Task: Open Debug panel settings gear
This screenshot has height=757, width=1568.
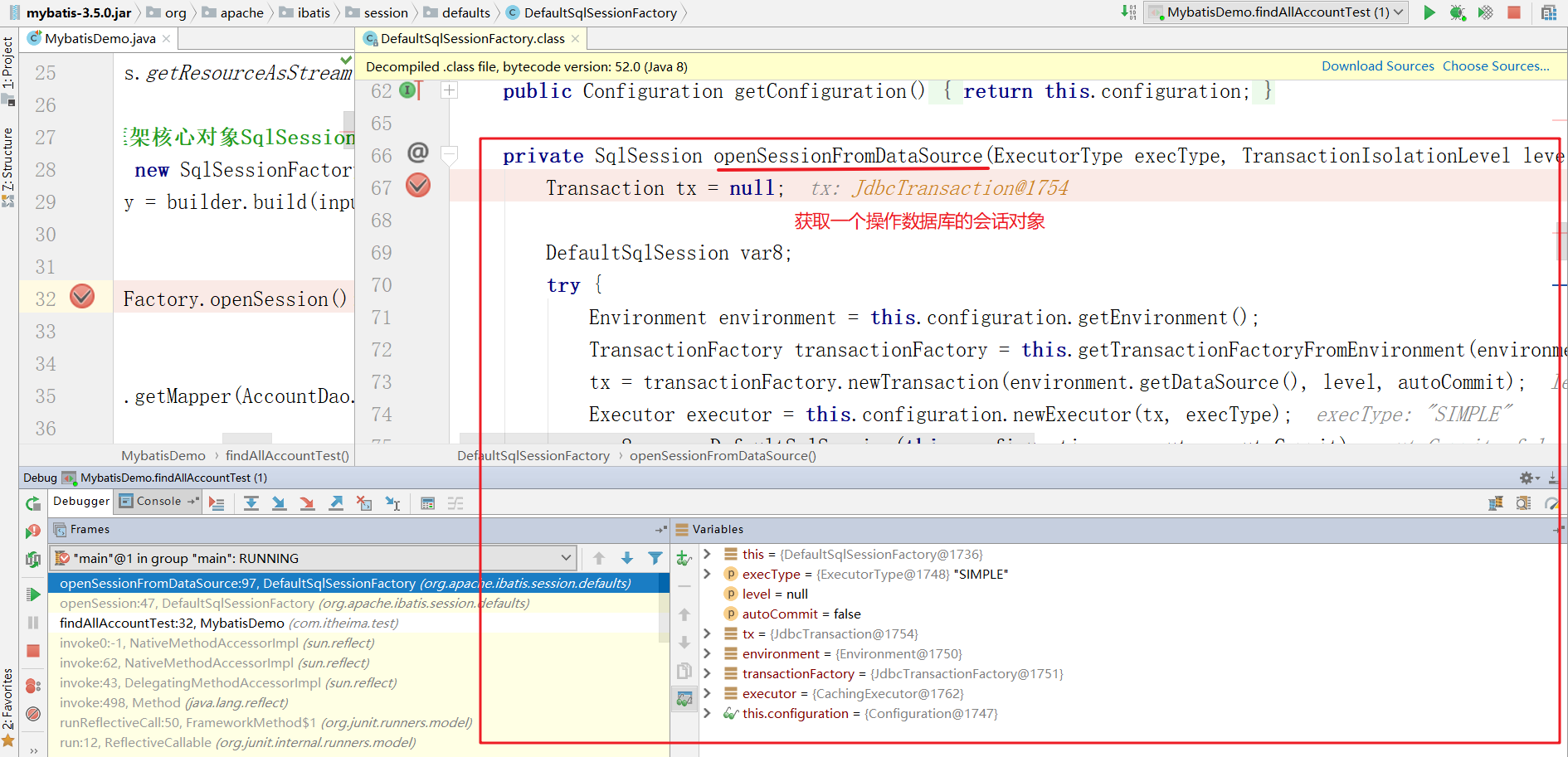Action: tap(1528, 478)
